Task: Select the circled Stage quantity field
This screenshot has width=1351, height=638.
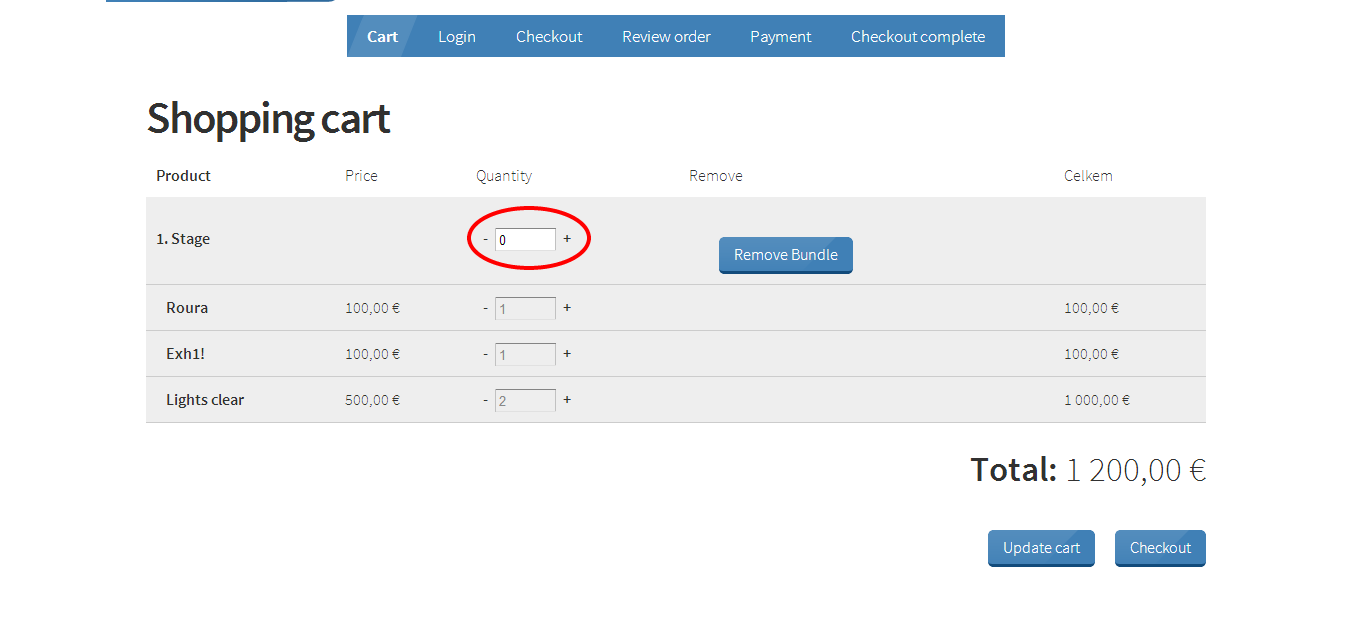Action: (x=525, y=239)
